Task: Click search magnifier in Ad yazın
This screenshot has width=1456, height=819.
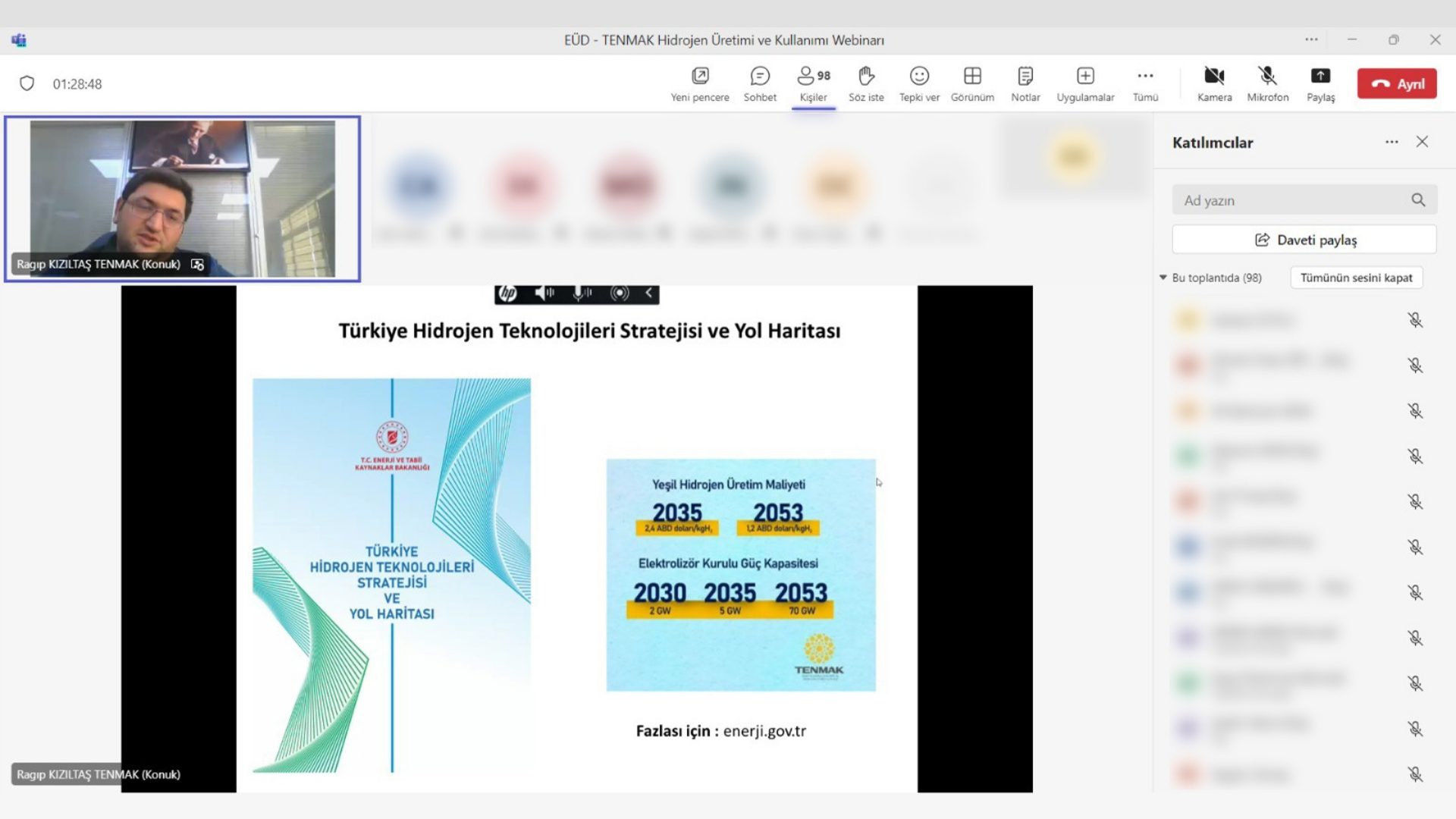Action: point(1418,200)
